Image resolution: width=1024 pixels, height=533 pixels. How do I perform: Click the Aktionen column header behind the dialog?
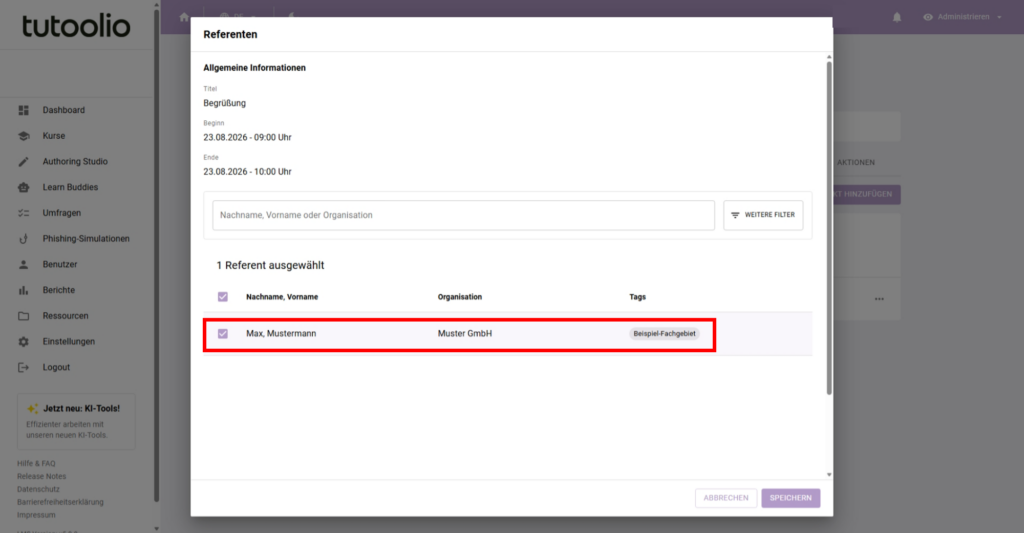856,163
